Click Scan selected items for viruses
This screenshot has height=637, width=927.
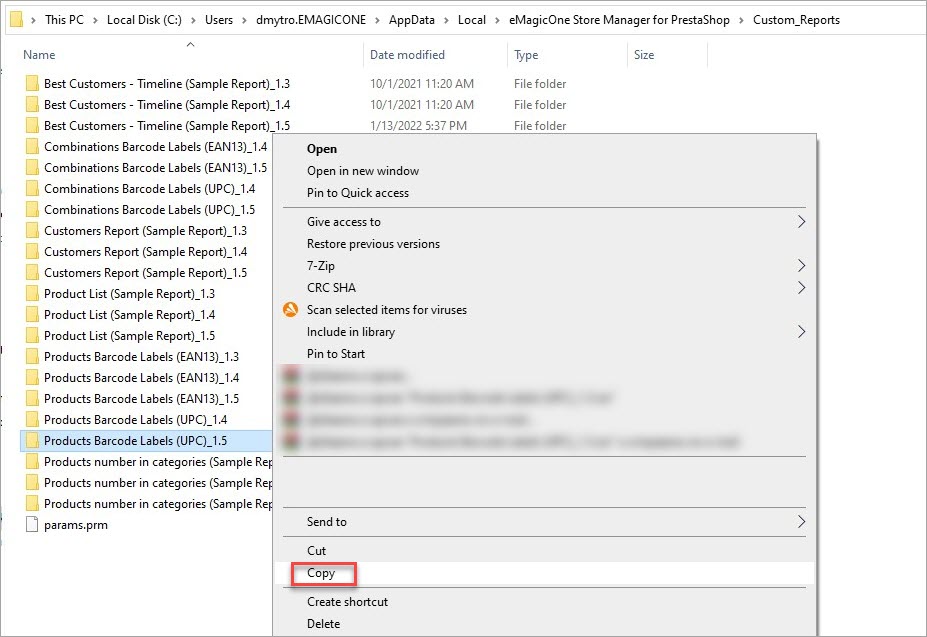pos(387,310)
